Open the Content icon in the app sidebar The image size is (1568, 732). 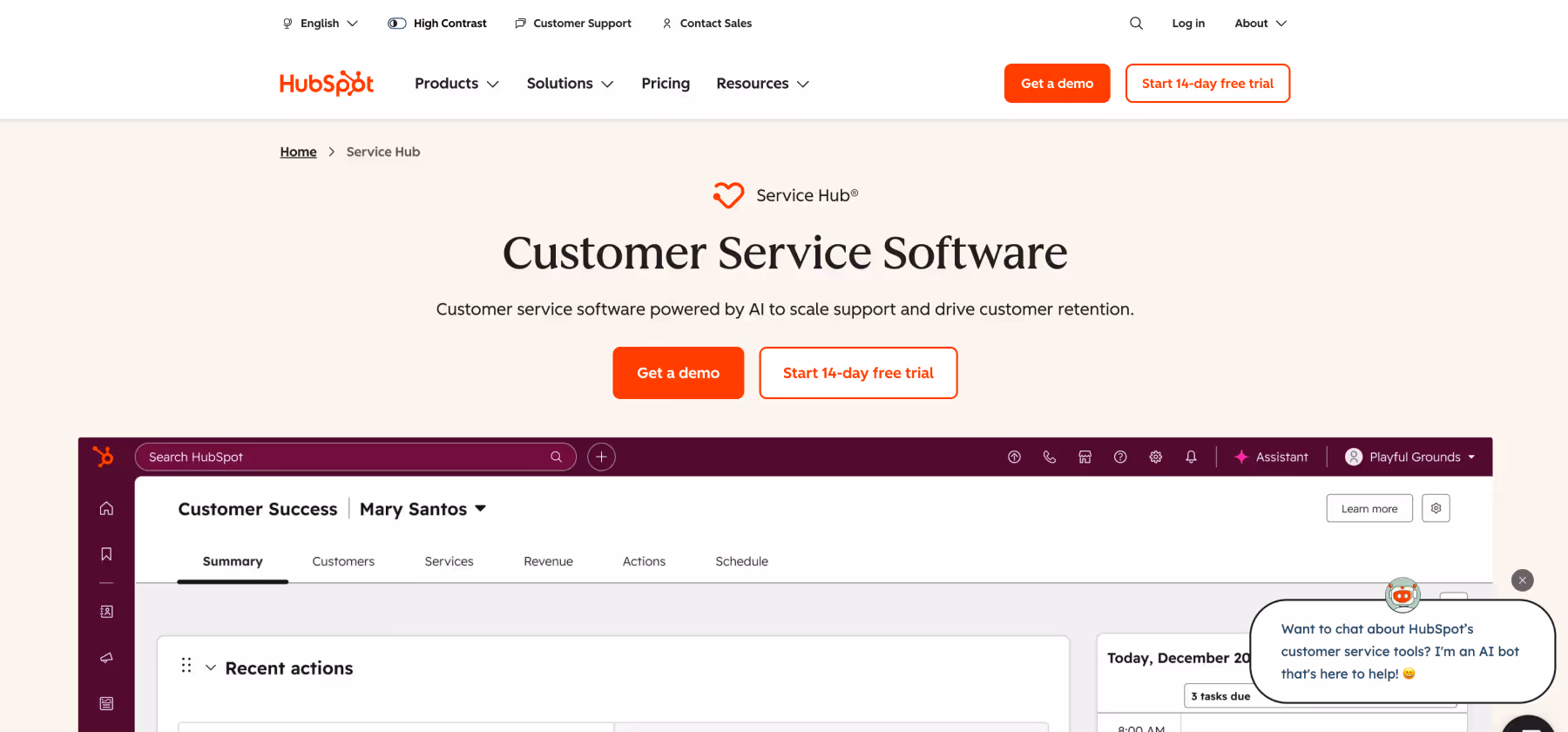click(106, 703)
